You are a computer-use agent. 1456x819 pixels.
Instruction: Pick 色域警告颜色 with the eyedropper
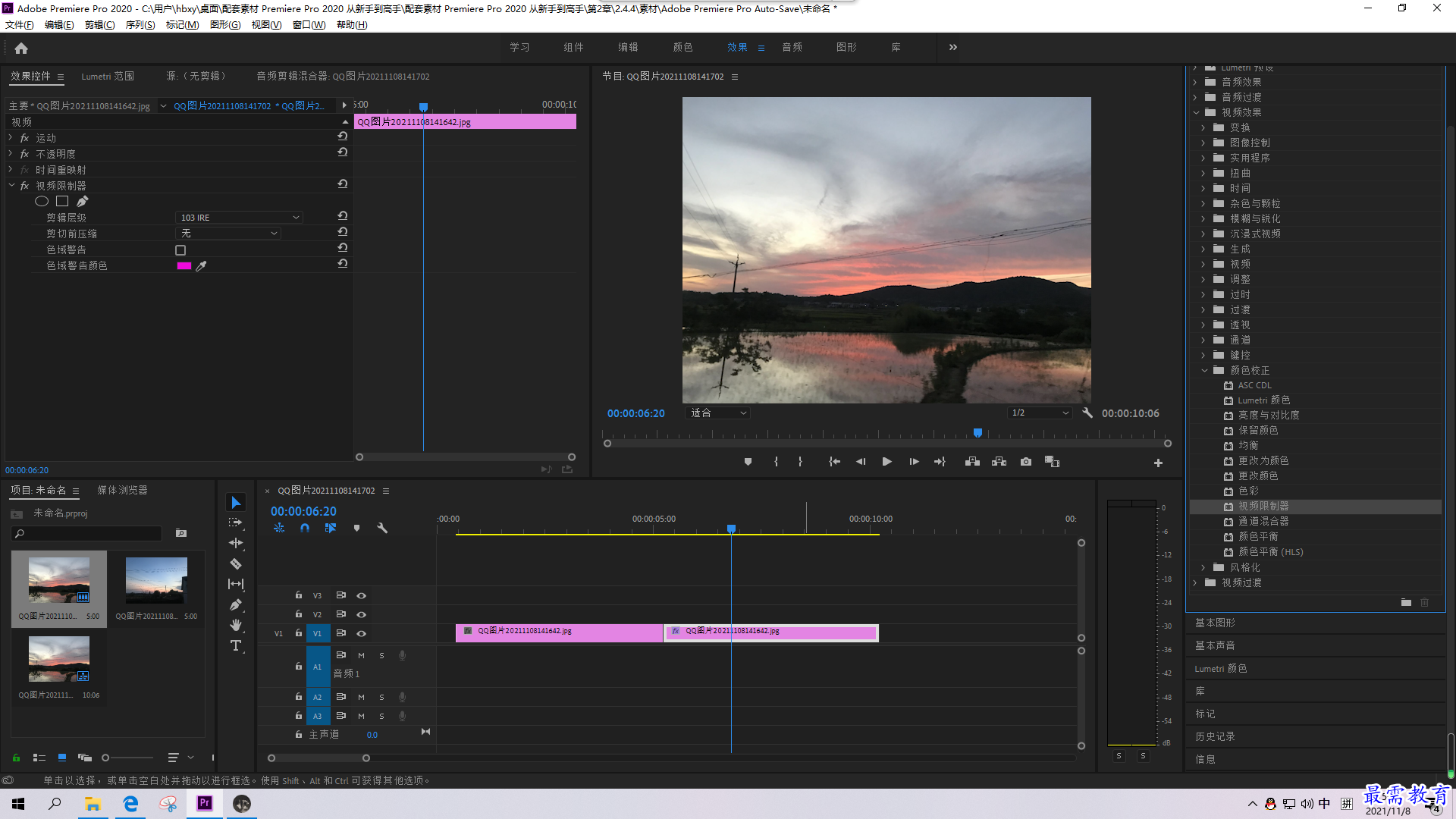(x=201, y=266)
